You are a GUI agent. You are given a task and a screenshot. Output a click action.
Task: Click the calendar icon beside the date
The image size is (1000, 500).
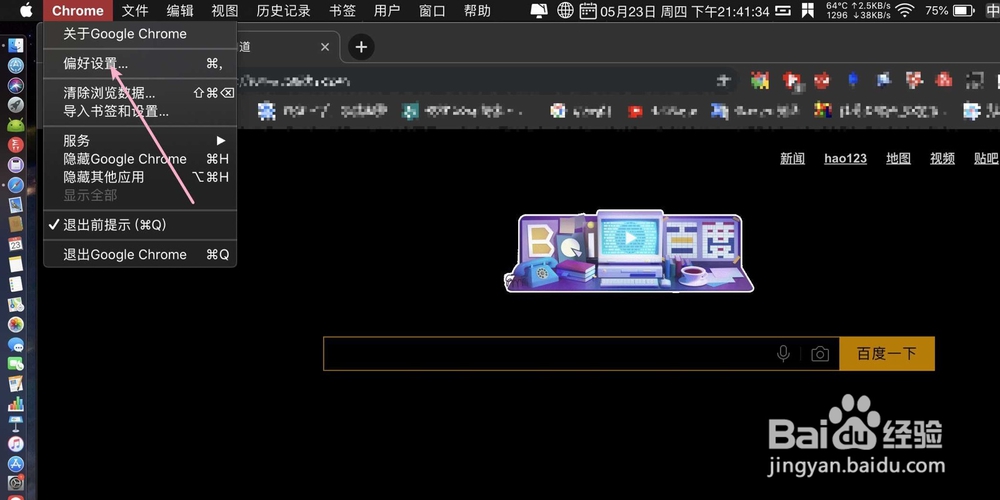click(588, 10)
